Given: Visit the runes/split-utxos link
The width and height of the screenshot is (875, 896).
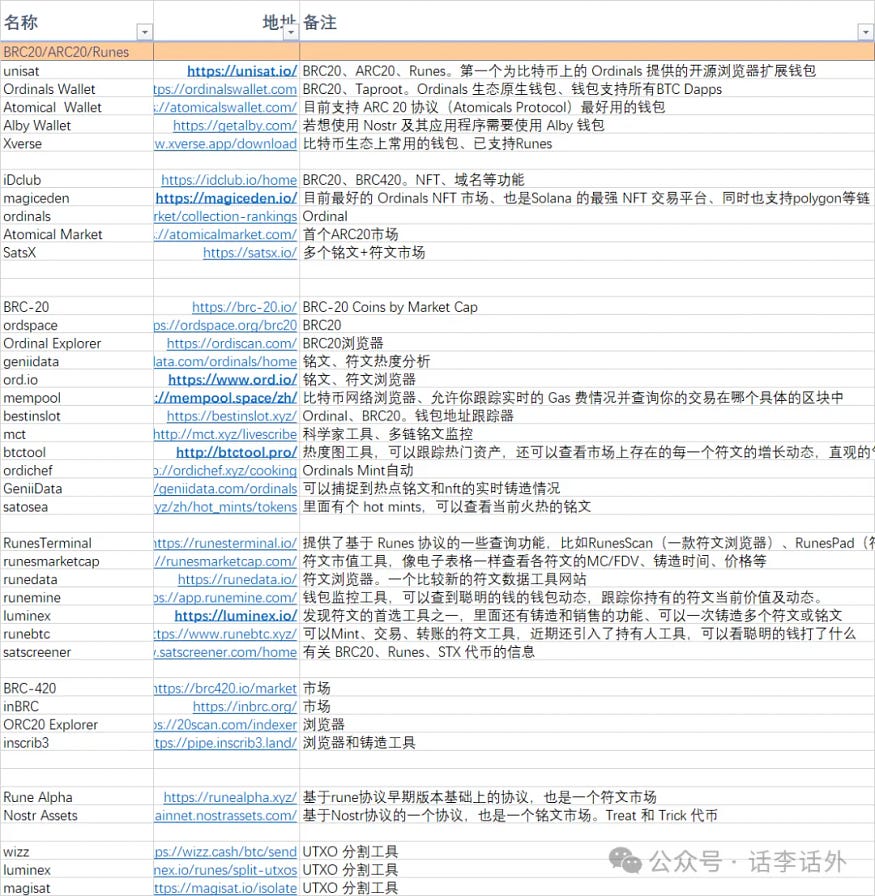Looking at the screenshot, I should coord(225,870).
